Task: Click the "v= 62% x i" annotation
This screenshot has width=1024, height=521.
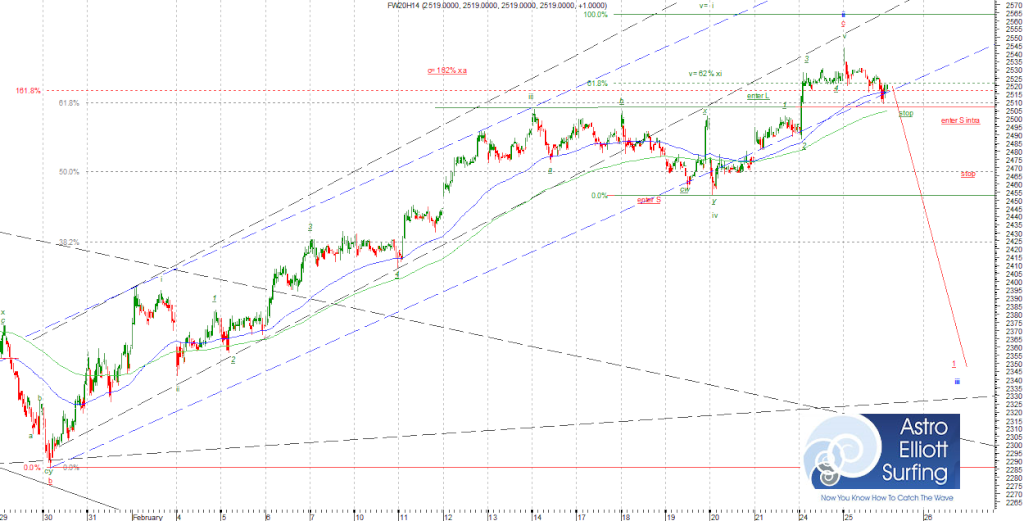Action: 705,73
